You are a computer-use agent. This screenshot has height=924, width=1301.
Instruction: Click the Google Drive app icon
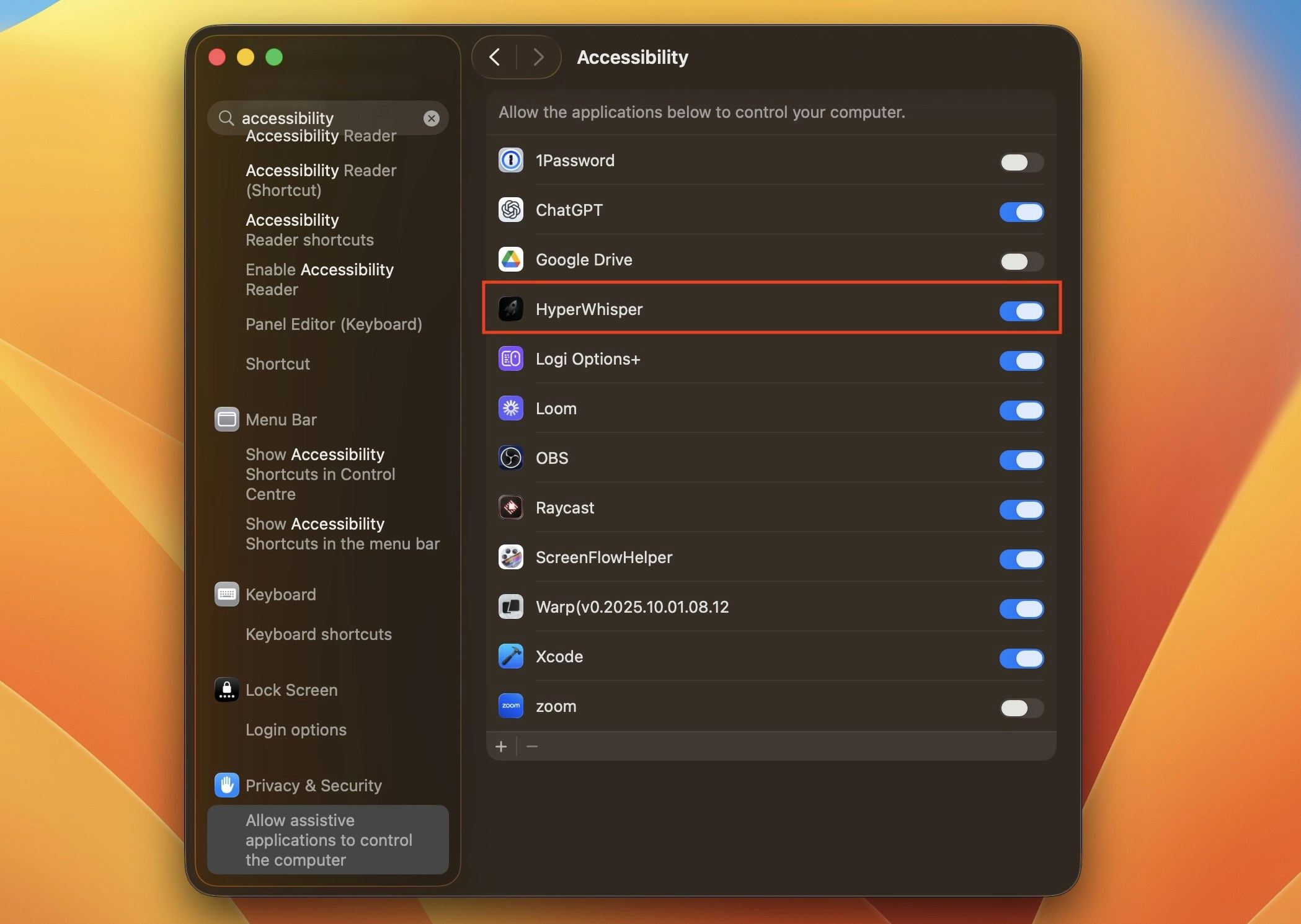510,259
